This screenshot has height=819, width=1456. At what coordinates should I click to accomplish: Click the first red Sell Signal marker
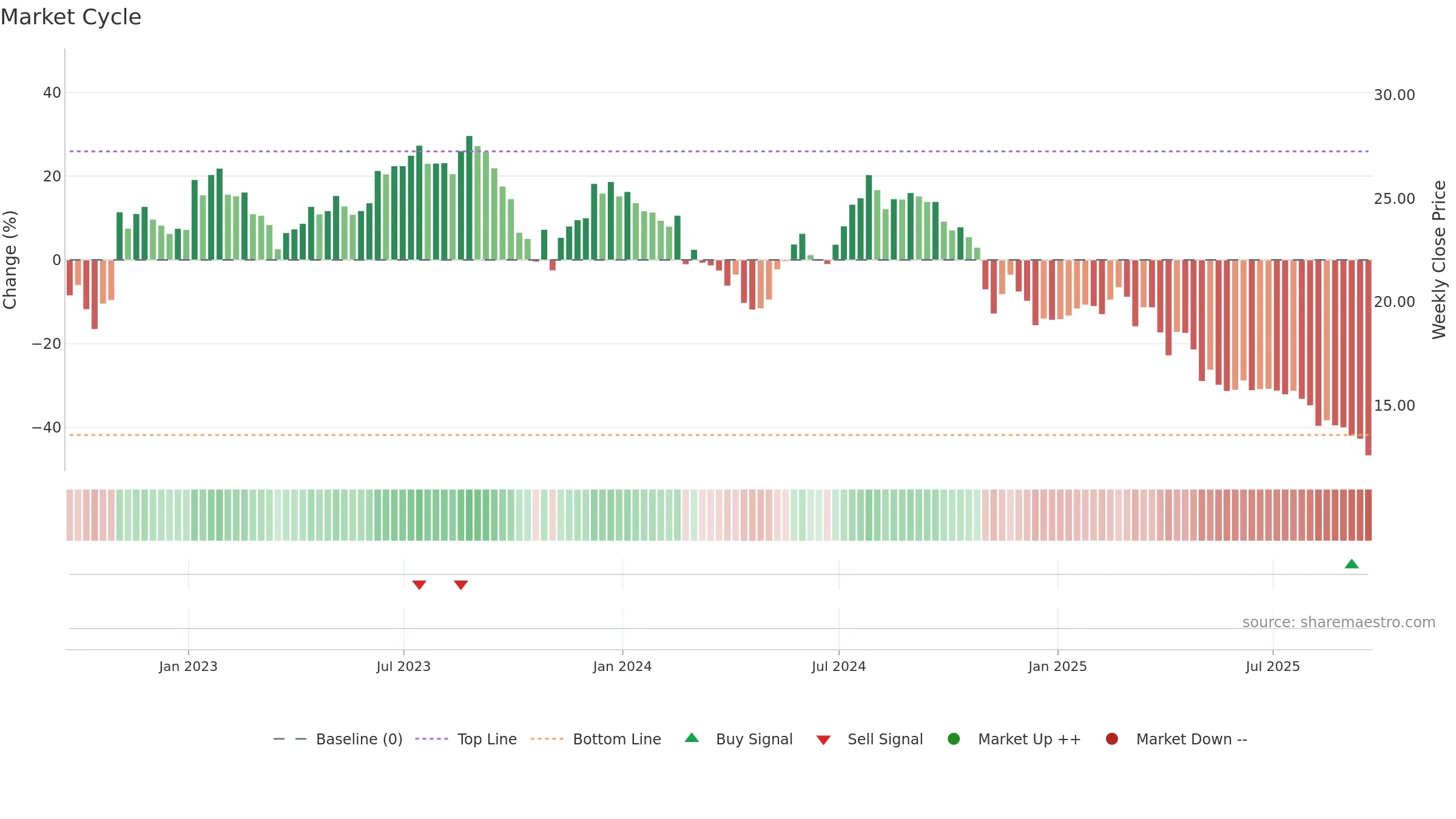coord(419,585)
